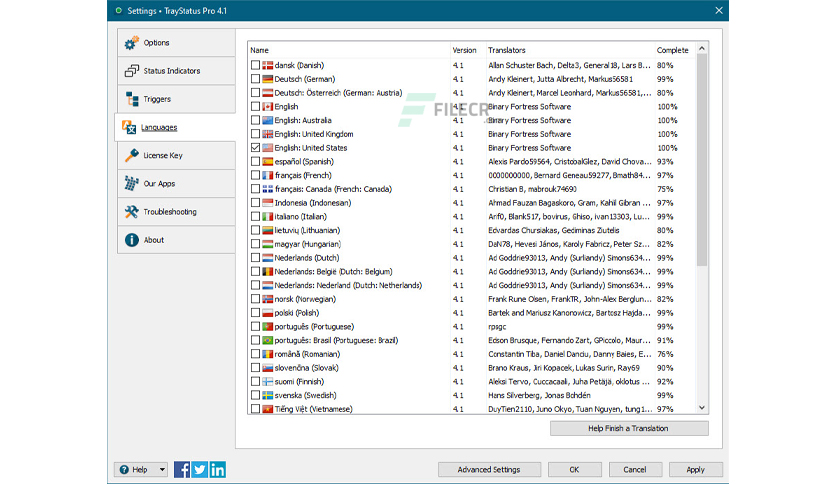Enable the Tiếng Việt (Vietnamese) checkbox
Viewport: 836px width, 484px height.
click(255, 409)
